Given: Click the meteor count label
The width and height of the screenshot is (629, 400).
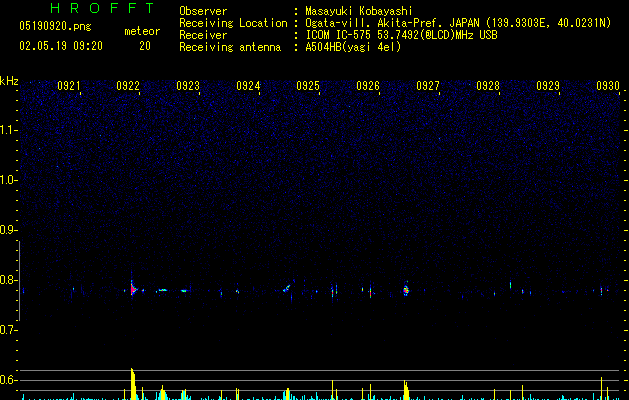Looking at the screenshot, I should (x=142, y=31).
